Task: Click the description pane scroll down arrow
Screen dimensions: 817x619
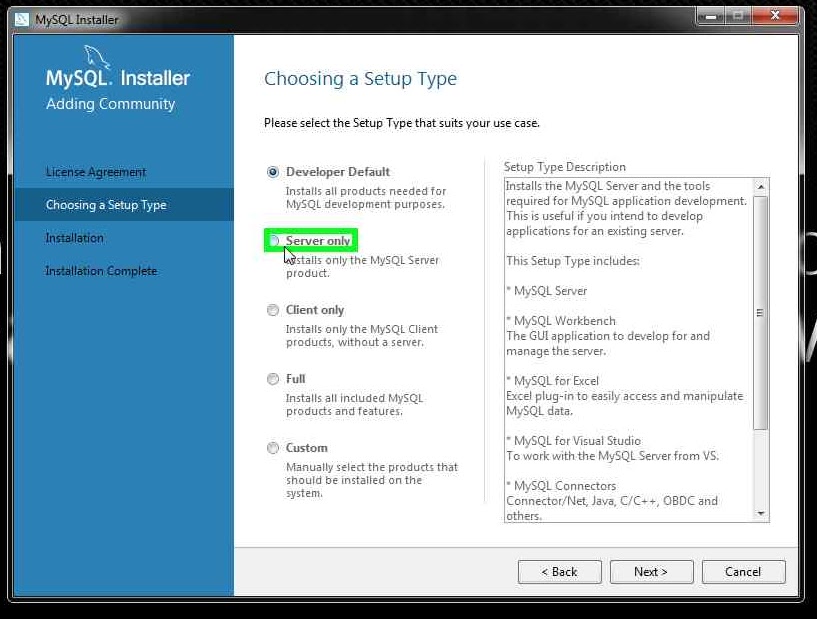Action: tap(763, 515)
